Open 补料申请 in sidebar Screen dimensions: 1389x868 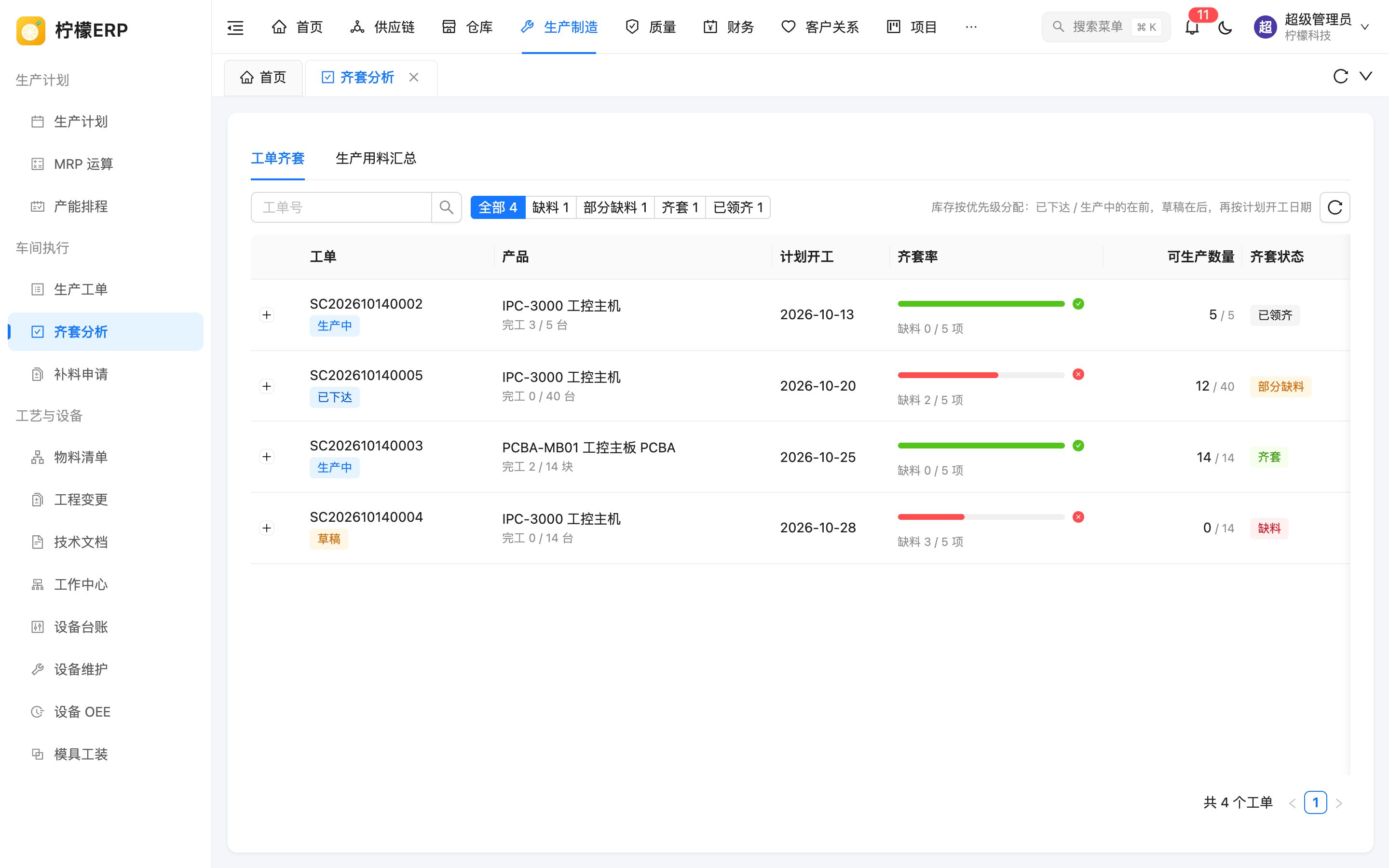pyautogui.click(x=106, y=374)
